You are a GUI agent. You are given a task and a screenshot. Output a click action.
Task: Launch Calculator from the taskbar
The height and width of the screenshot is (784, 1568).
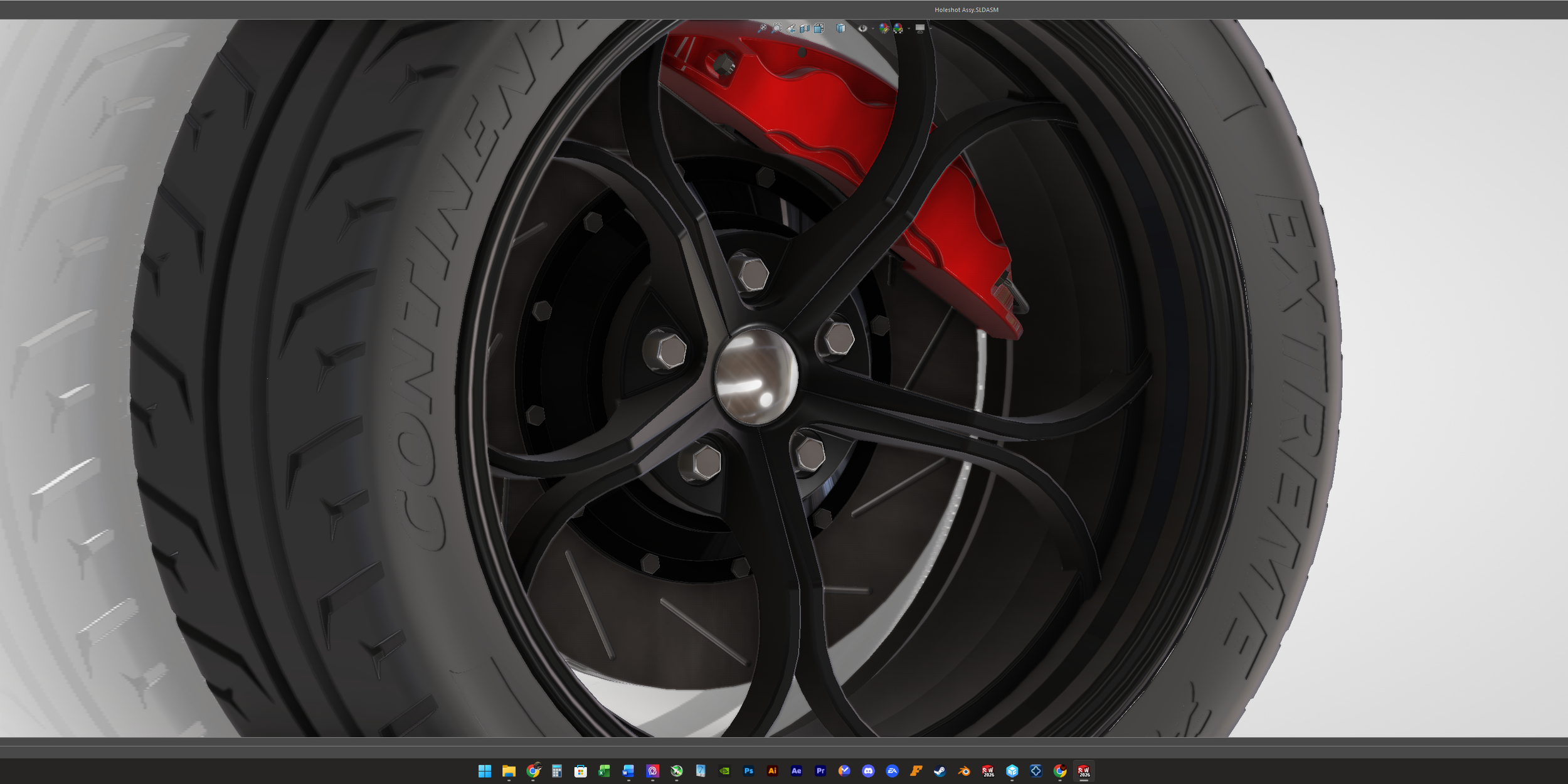pyautogui.click(x=557, y=771)
